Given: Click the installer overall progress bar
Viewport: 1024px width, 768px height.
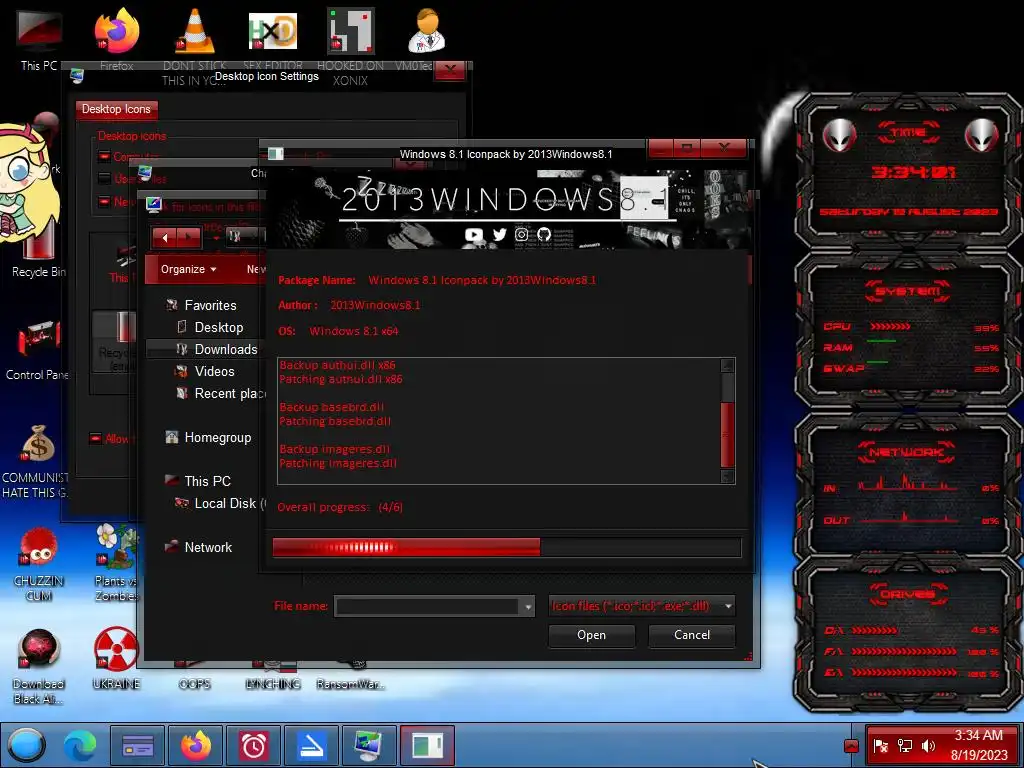Looking at the screenshot, I should 507,547.
